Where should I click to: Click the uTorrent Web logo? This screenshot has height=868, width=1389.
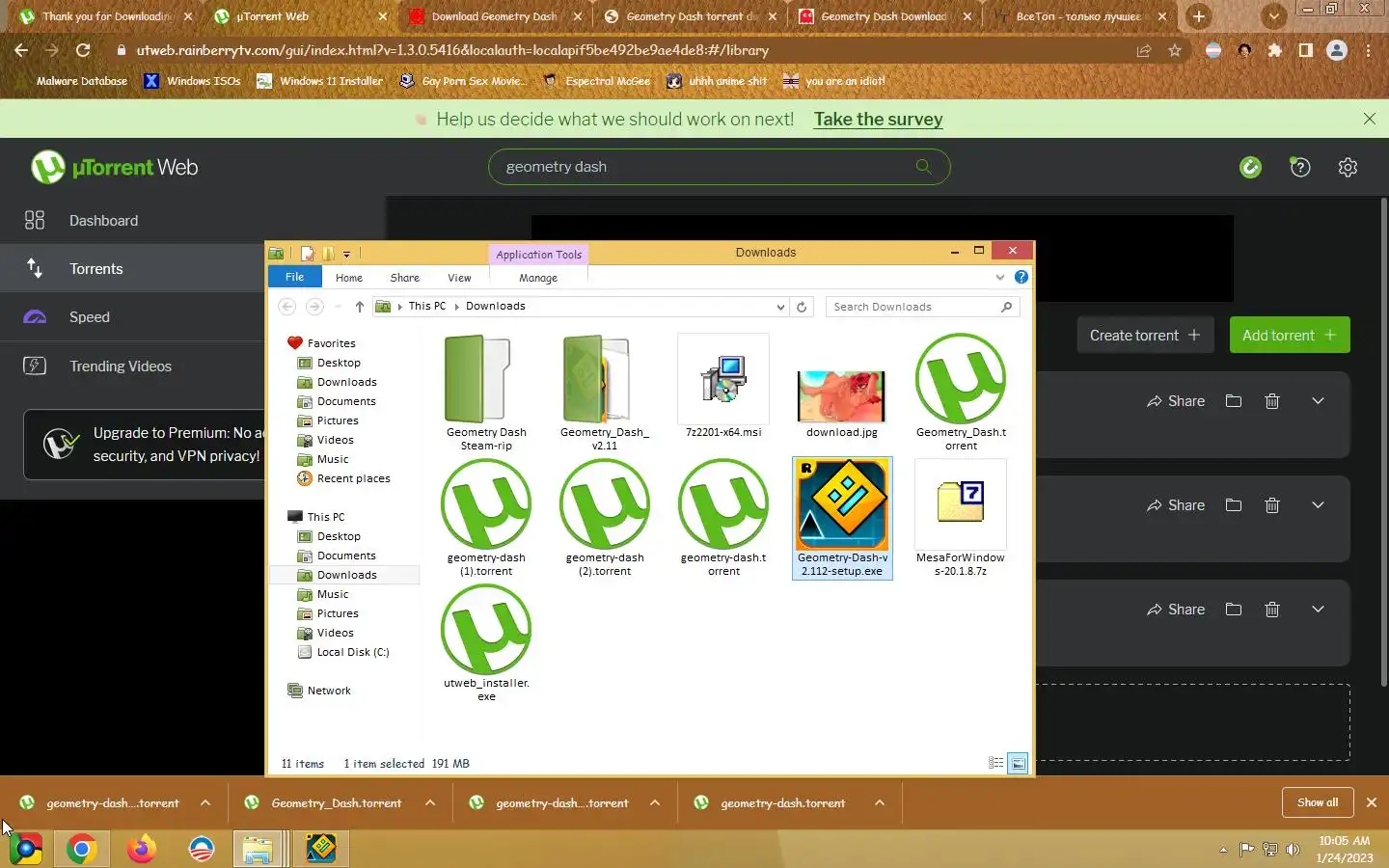(x=114, y=168)
